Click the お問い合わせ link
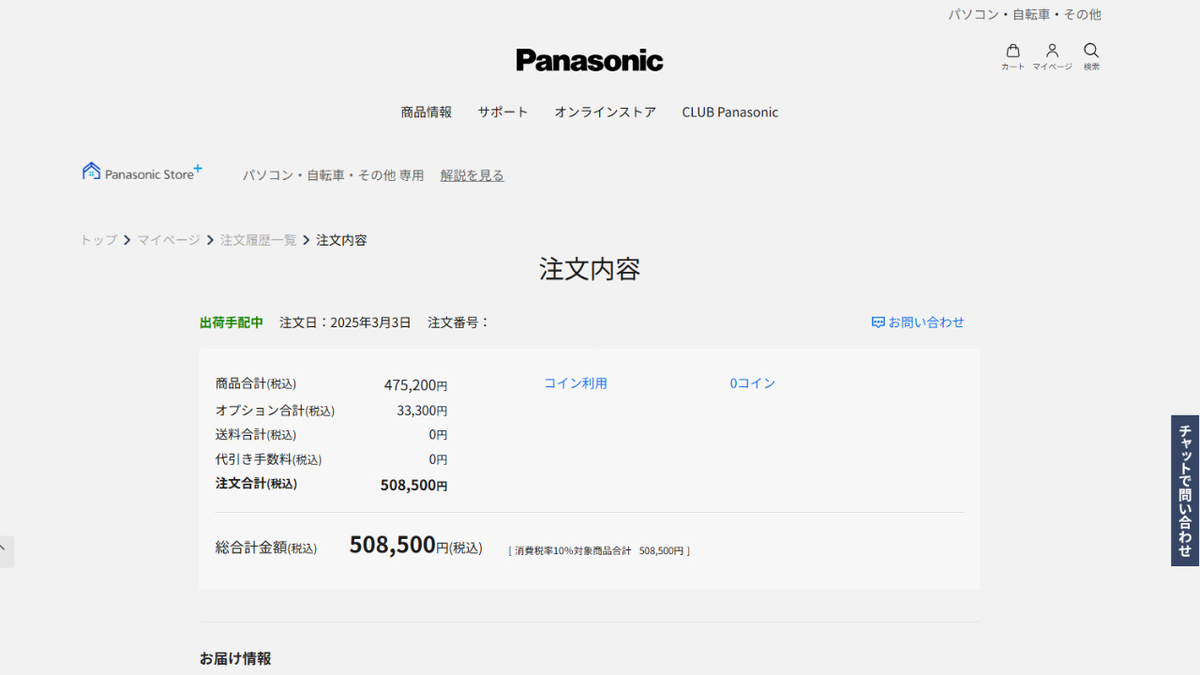1200x675 pixels. click(x=926, y=322)
